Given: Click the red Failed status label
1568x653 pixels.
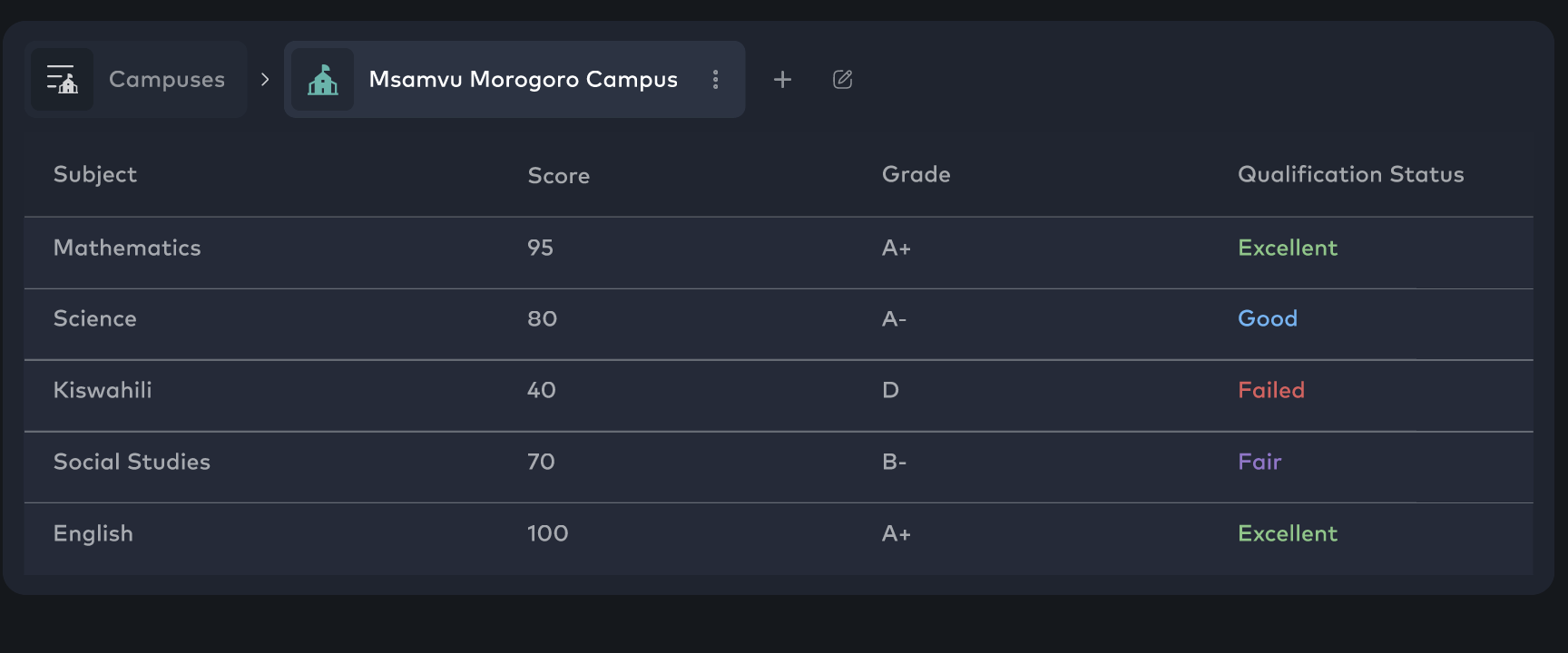Looking at the screenshot, I should point(1271,390).
